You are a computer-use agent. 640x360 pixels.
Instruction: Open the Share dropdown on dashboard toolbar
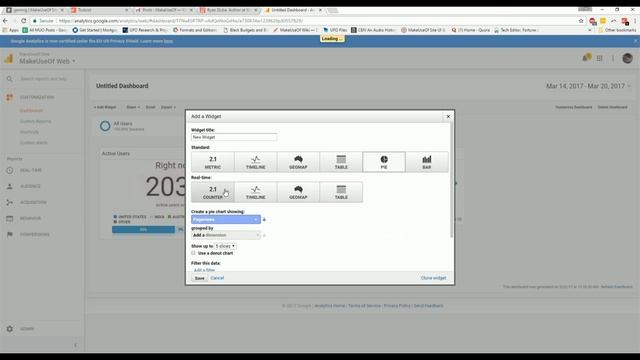133,107
